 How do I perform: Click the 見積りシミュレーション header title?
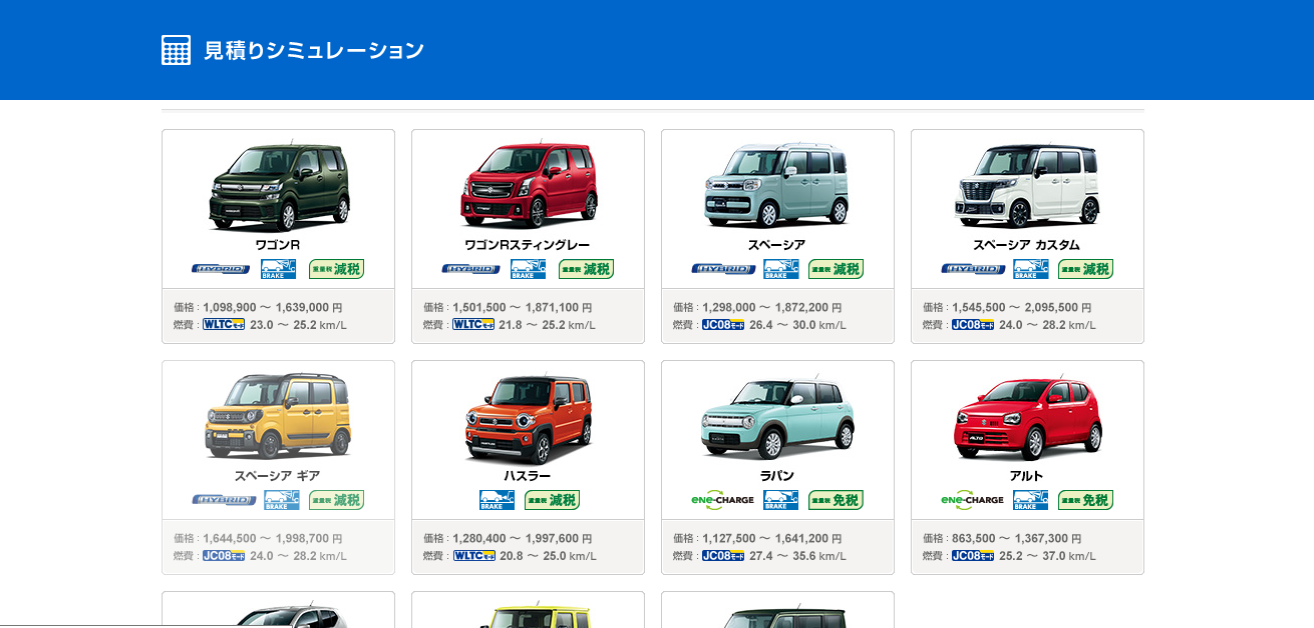[x=314, y=50]
